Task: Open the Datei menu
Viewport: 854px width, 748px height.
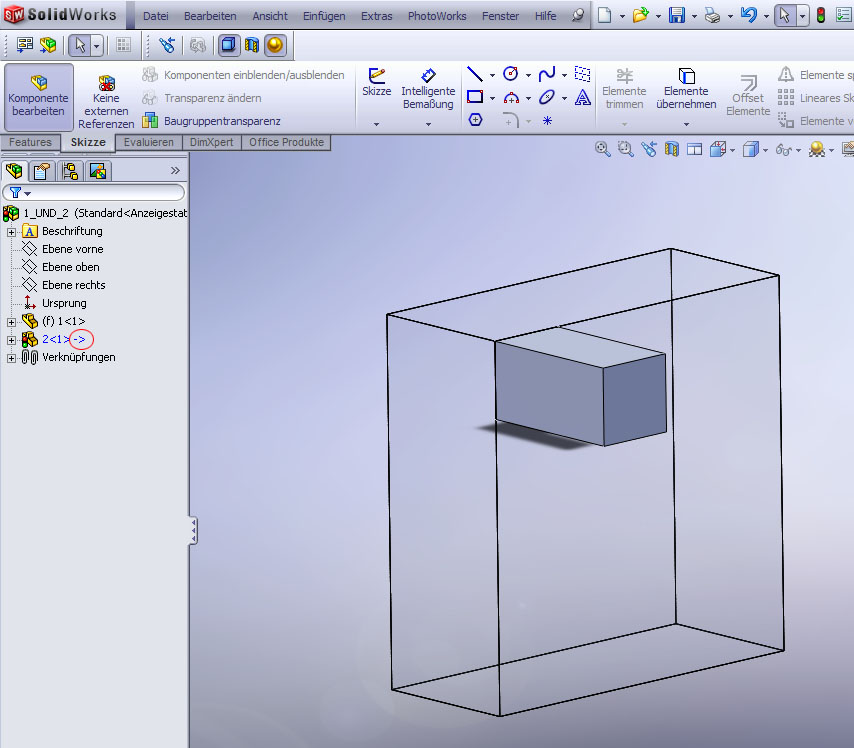Action: pos(156,16)
